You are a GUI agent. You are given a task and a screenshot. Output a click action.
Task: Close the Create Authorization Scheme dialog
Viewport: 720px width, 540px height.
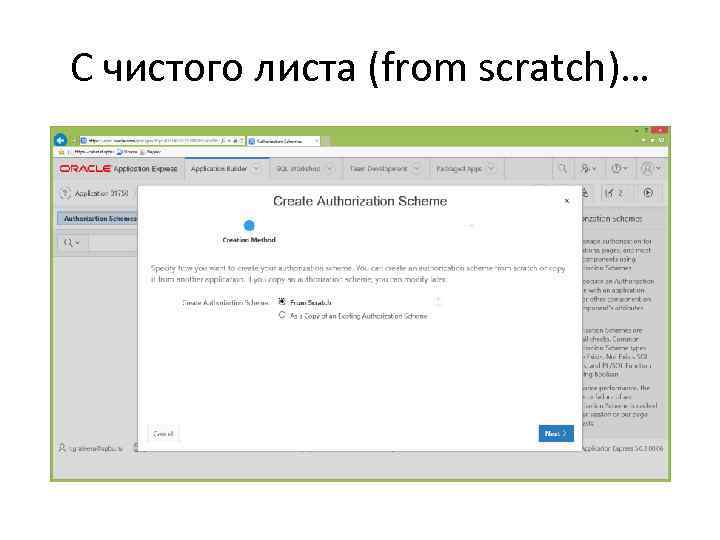(567, 201)
